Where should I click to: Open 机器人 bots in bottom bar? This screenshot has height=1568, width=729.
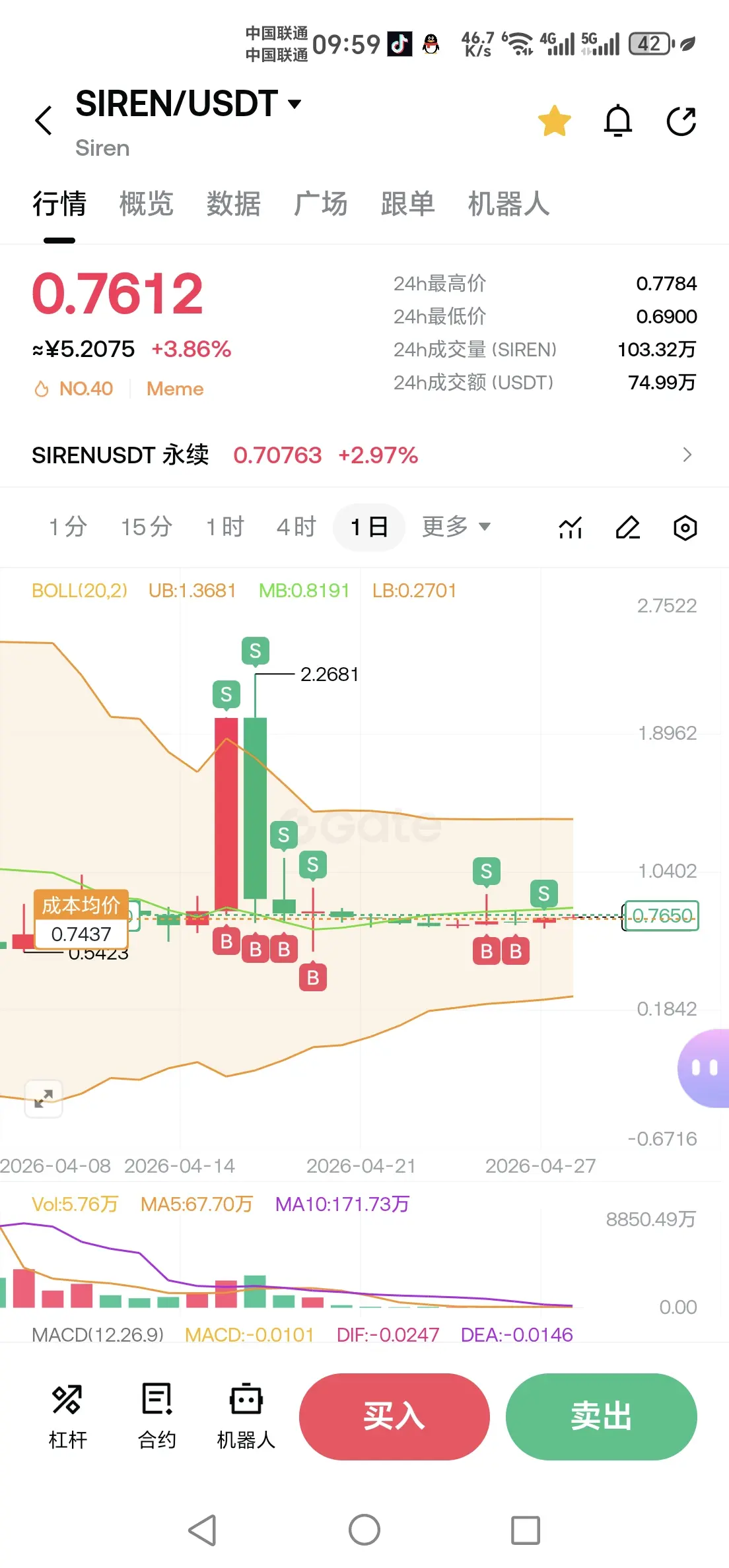[x=246, y=1416]
